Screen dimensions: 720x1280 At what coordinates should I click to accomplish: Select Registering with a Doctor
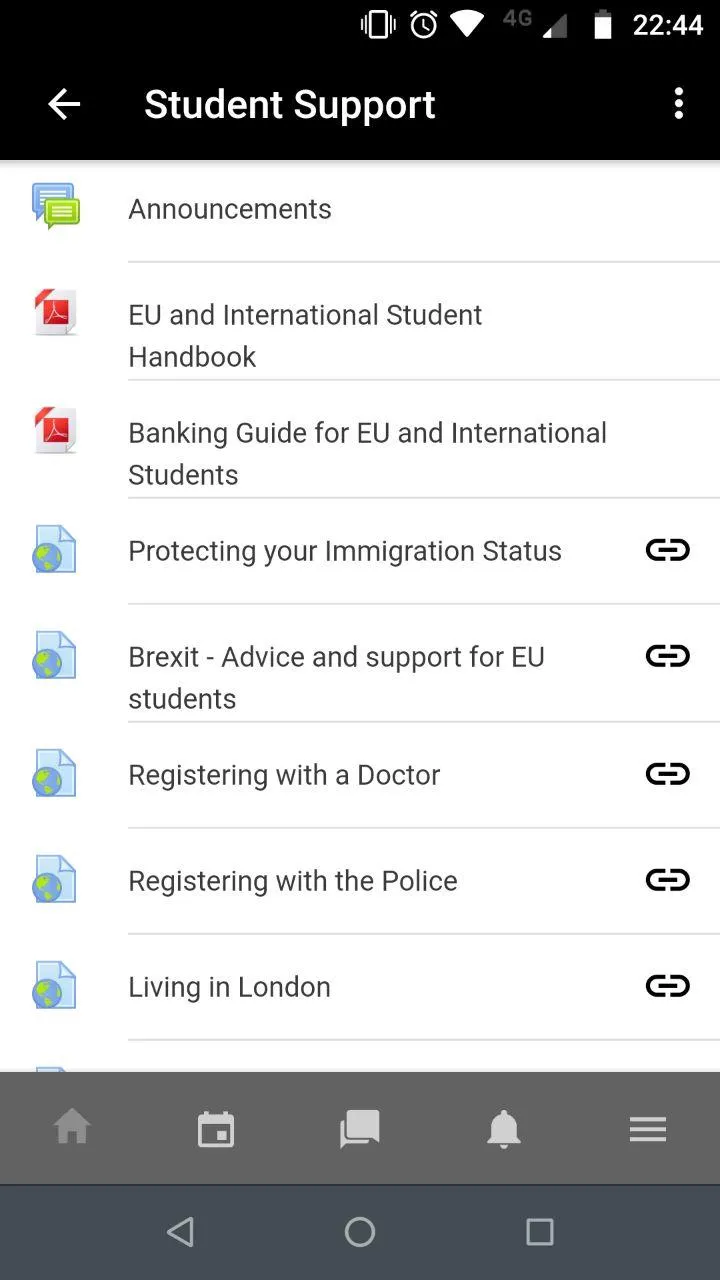point(284,775)
